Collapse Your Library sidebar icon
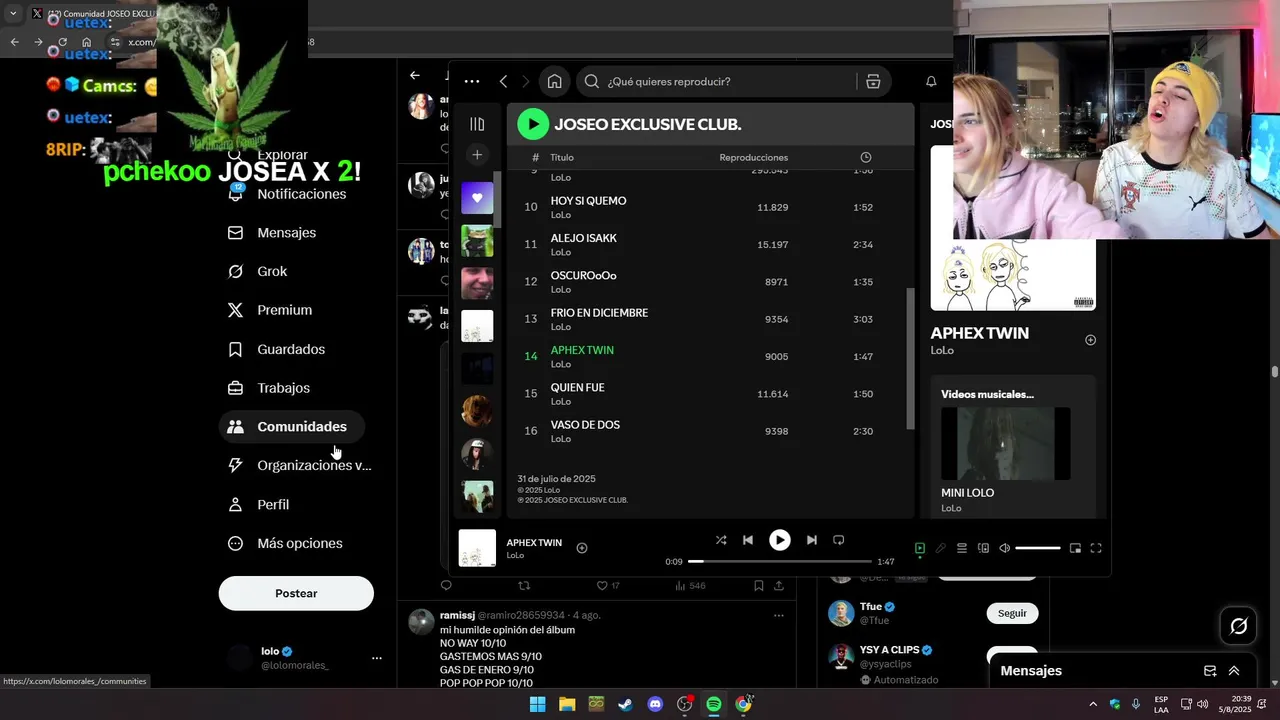This screenshot has width=1280, height=720. click(x=477, y=124)
